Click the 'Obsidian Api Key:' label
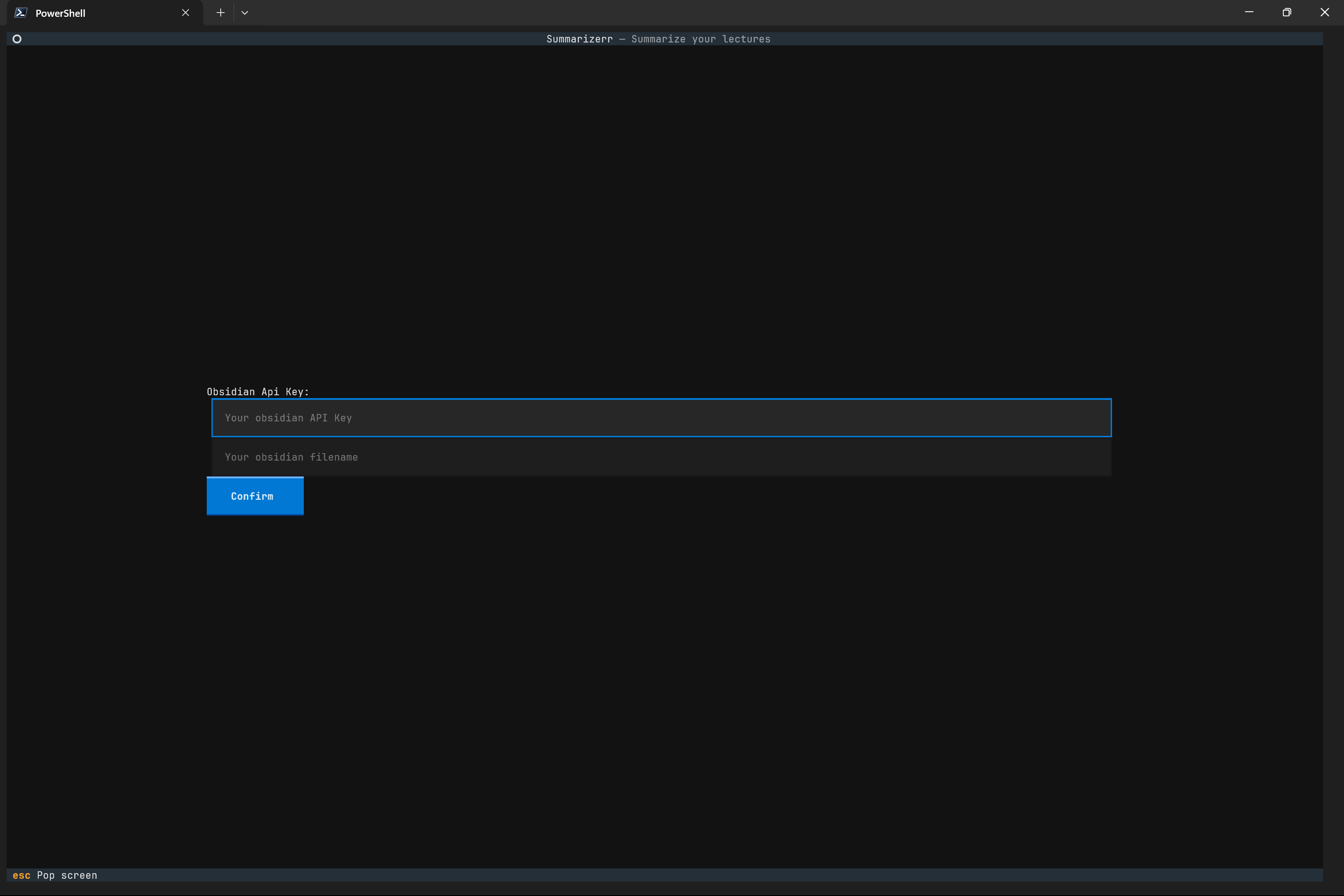Image resolution: width=1344 pixels, height=896 pixels. 258,392
